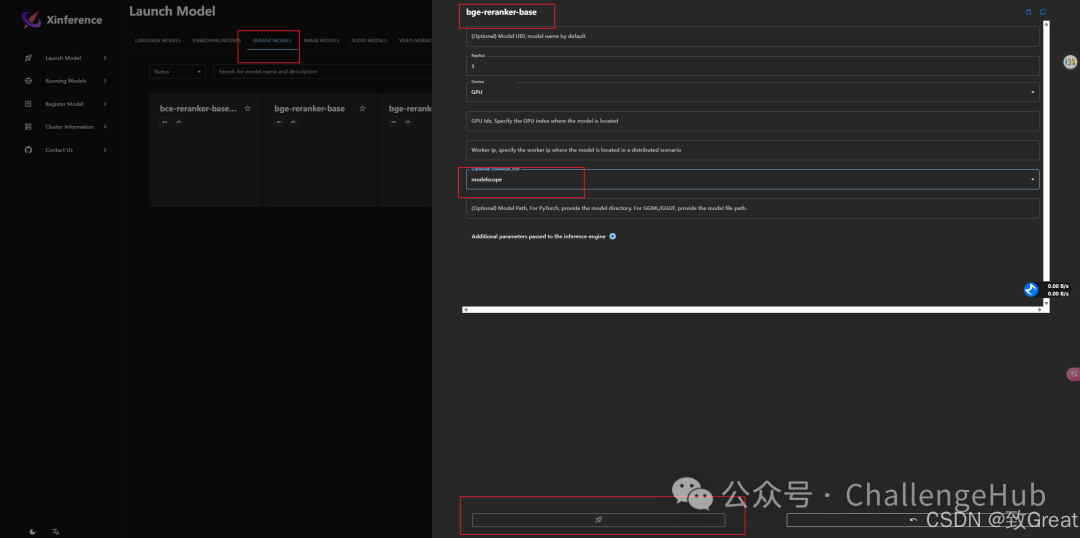Click the vertical scrollbar down arrow
Viewport: 1080px width, 538px height.
pos(1046,302)
